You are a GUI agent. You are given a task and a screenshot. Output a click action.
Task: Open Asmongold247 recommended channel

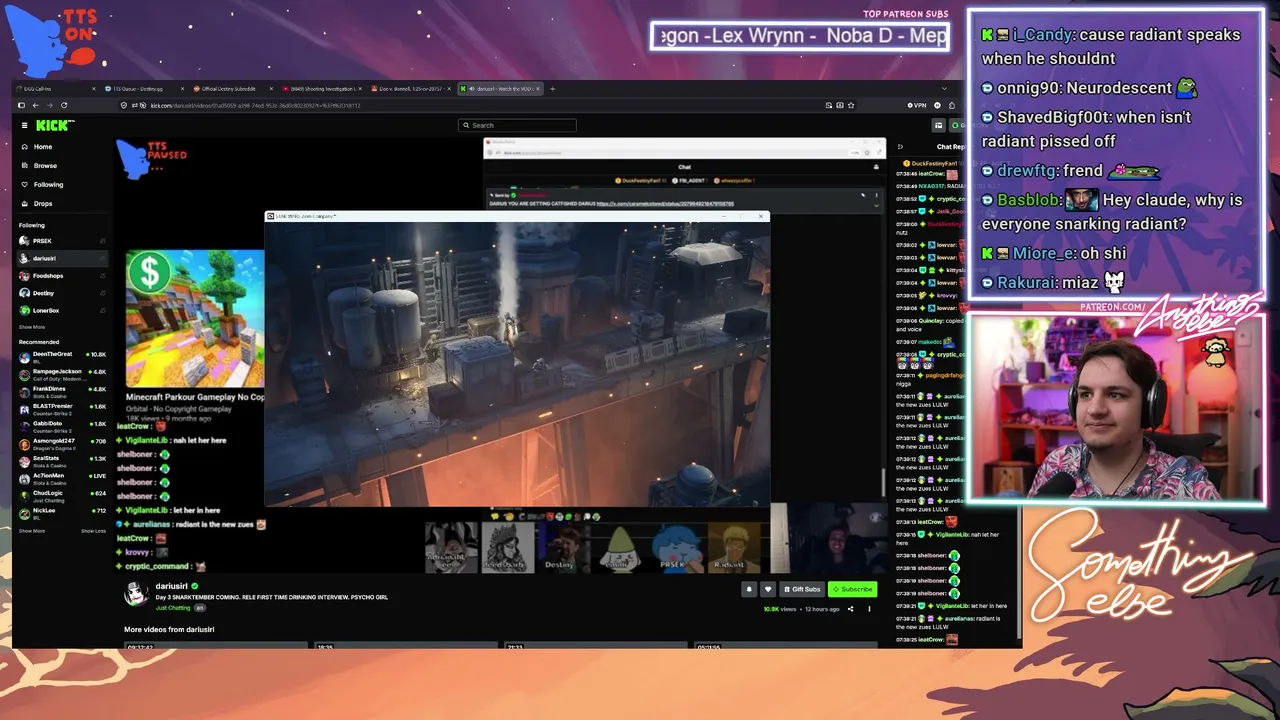(x=62, y=442)
